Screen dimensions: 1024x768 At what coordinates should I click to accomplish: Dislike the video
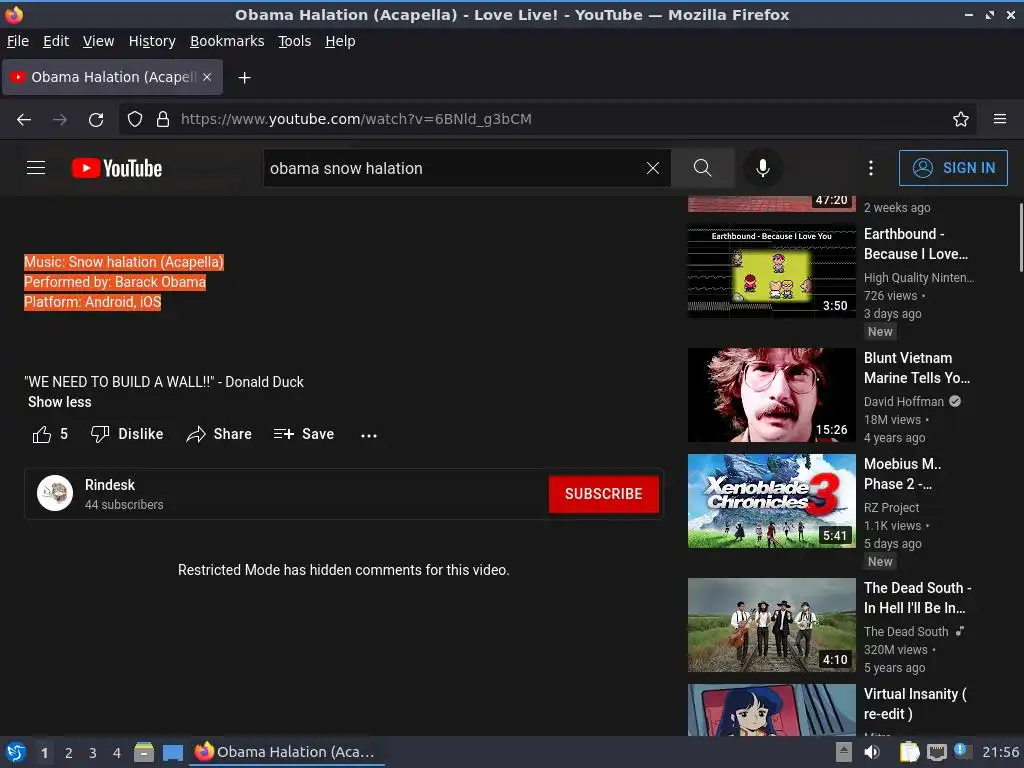(x=127, y=434)
